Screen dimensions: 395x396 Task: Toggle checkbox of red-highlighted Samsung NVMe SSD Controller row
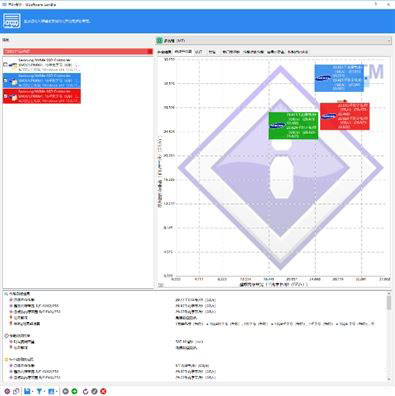pyautogui.click(x=5, y=96)
